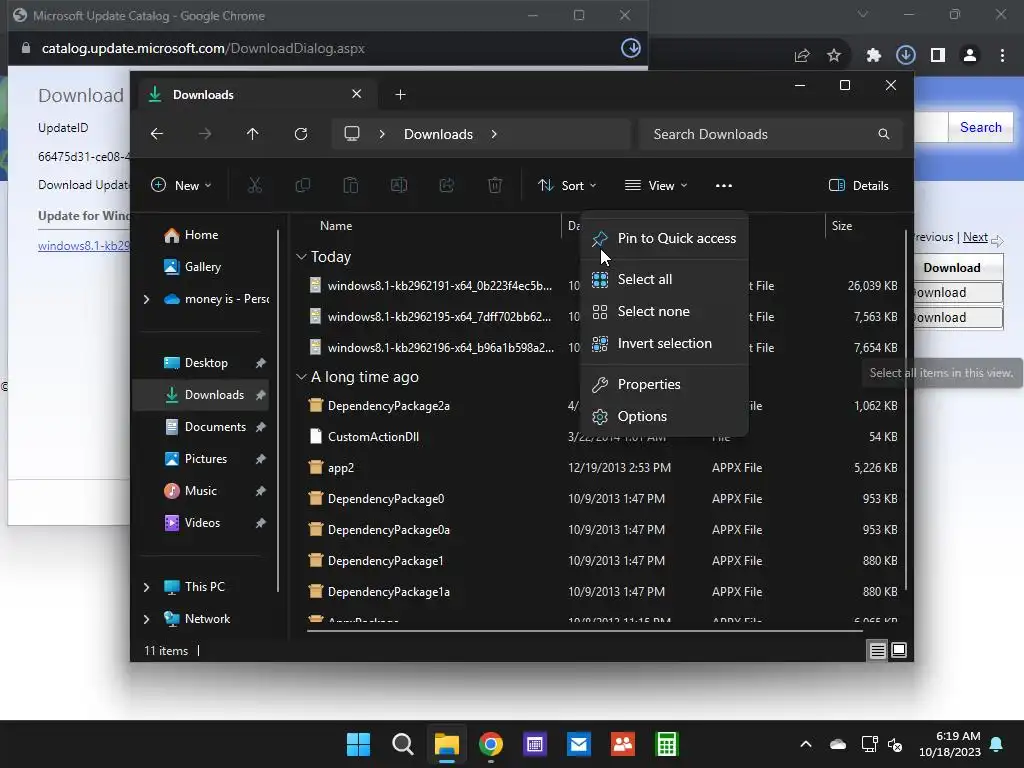Click the Cut scissors icon in Explorer toolbar
Image resolution: width=1024 pixels, height=768 pixels.
pos(255,185)
